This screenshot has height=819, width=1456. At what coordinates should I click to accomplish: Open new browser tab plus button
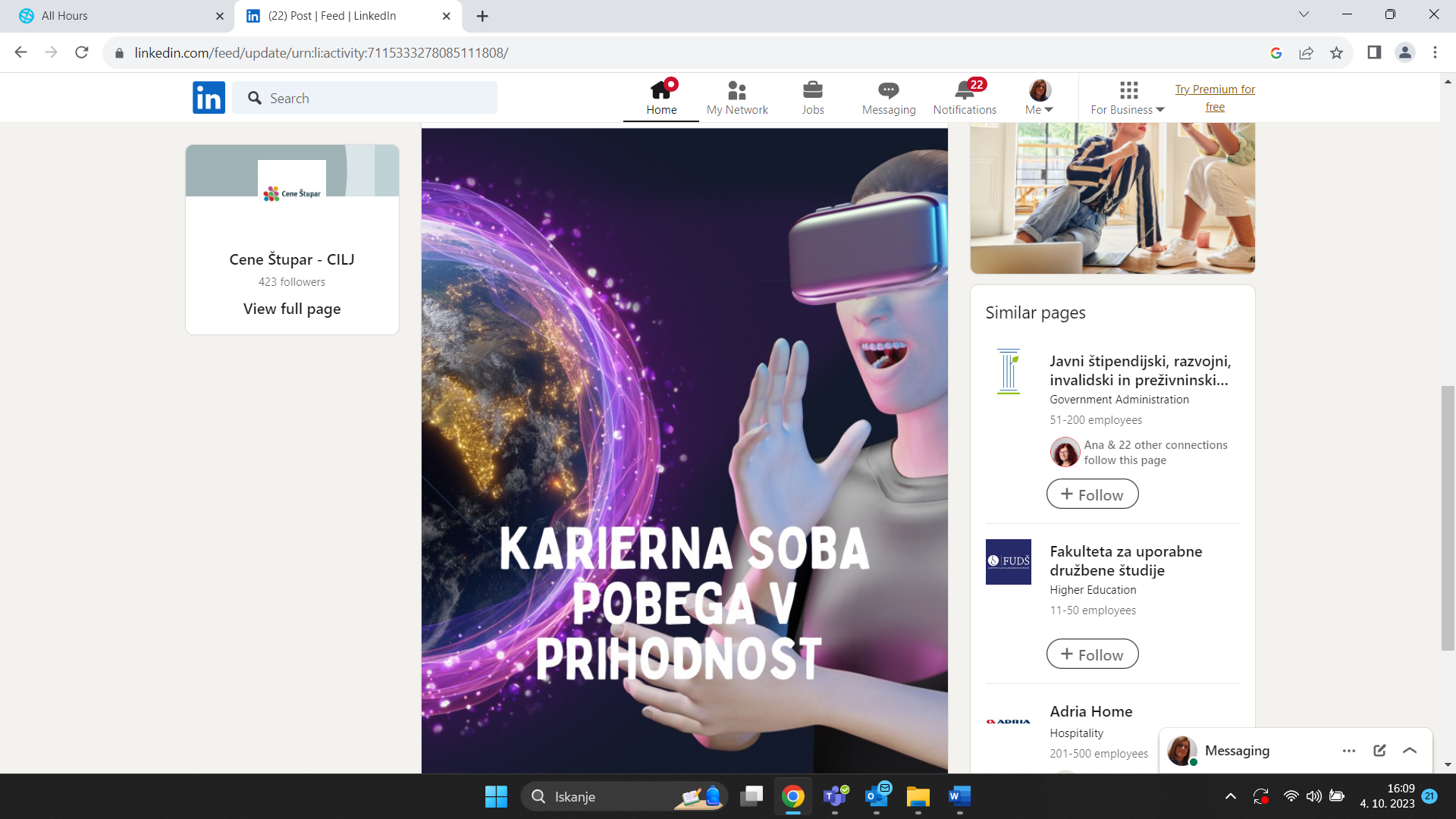tap(482, 15)
